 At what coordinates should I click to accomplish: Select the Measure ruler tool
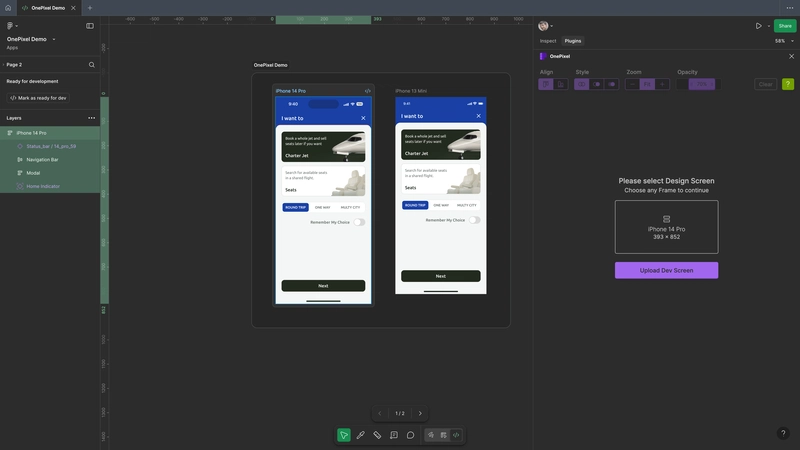[x=377, y=435]
